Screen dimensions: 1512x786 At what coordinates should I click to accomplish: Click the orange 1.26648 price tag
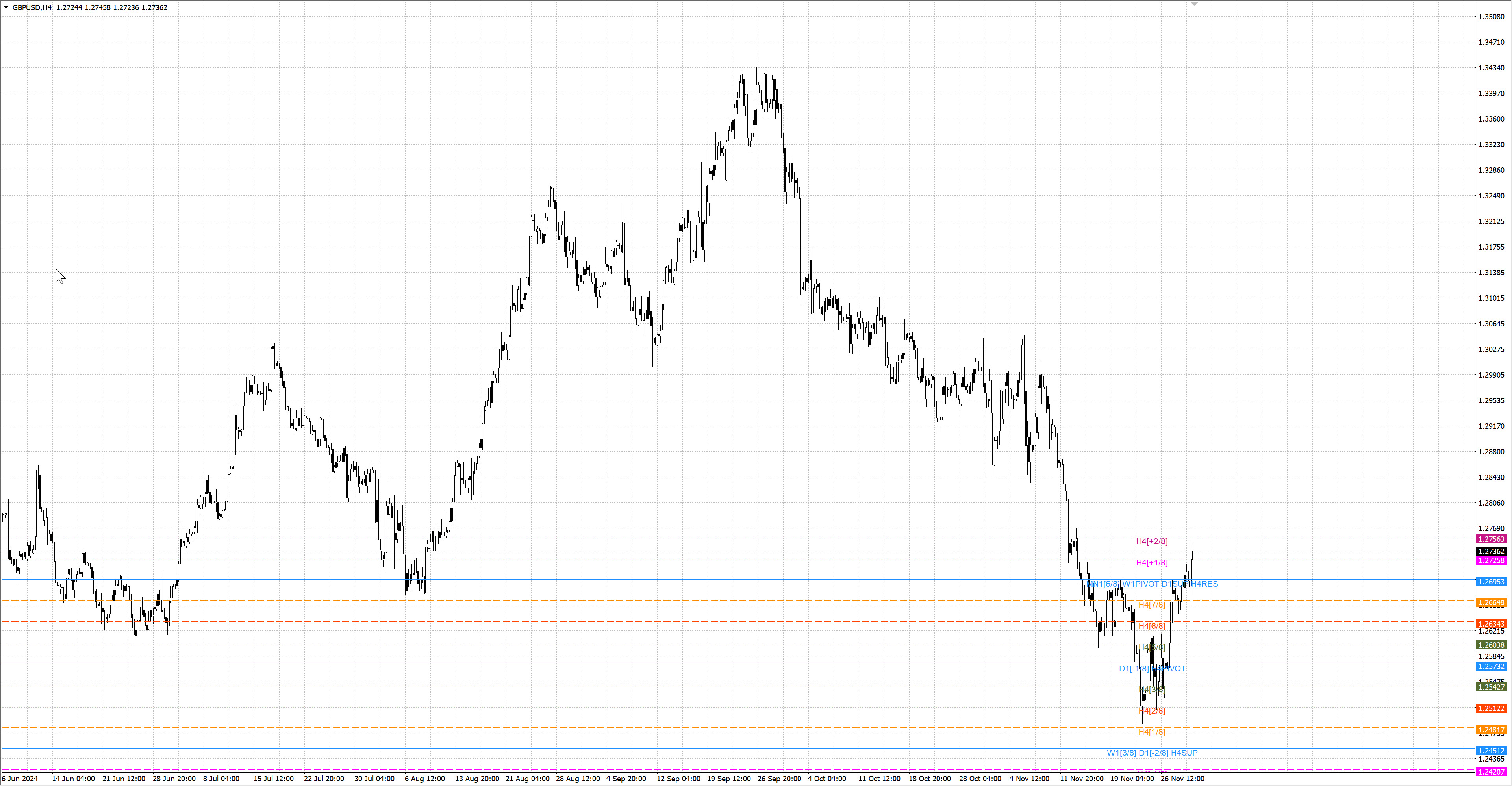pyautogui.click(x=1491, y=603)
